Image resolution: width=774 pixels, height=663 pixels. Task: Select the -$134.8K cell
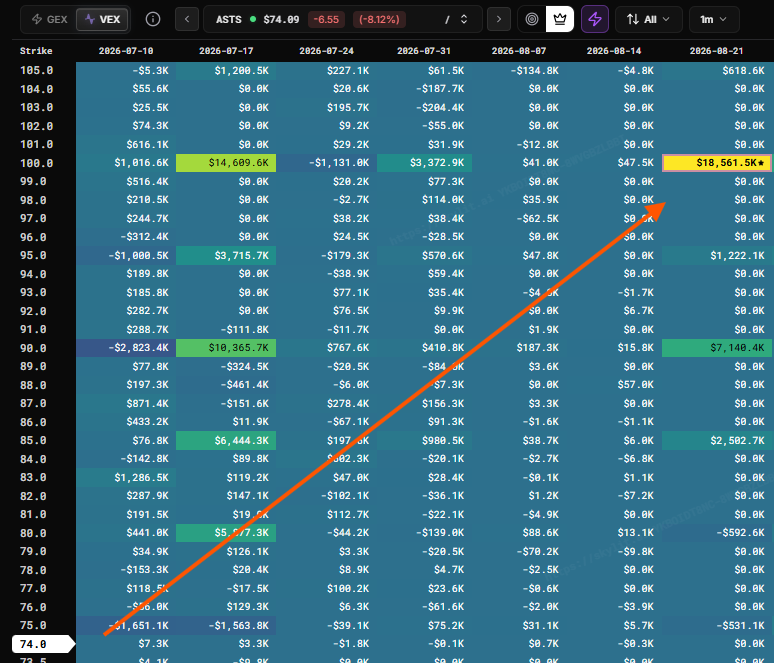coord(519,71)
